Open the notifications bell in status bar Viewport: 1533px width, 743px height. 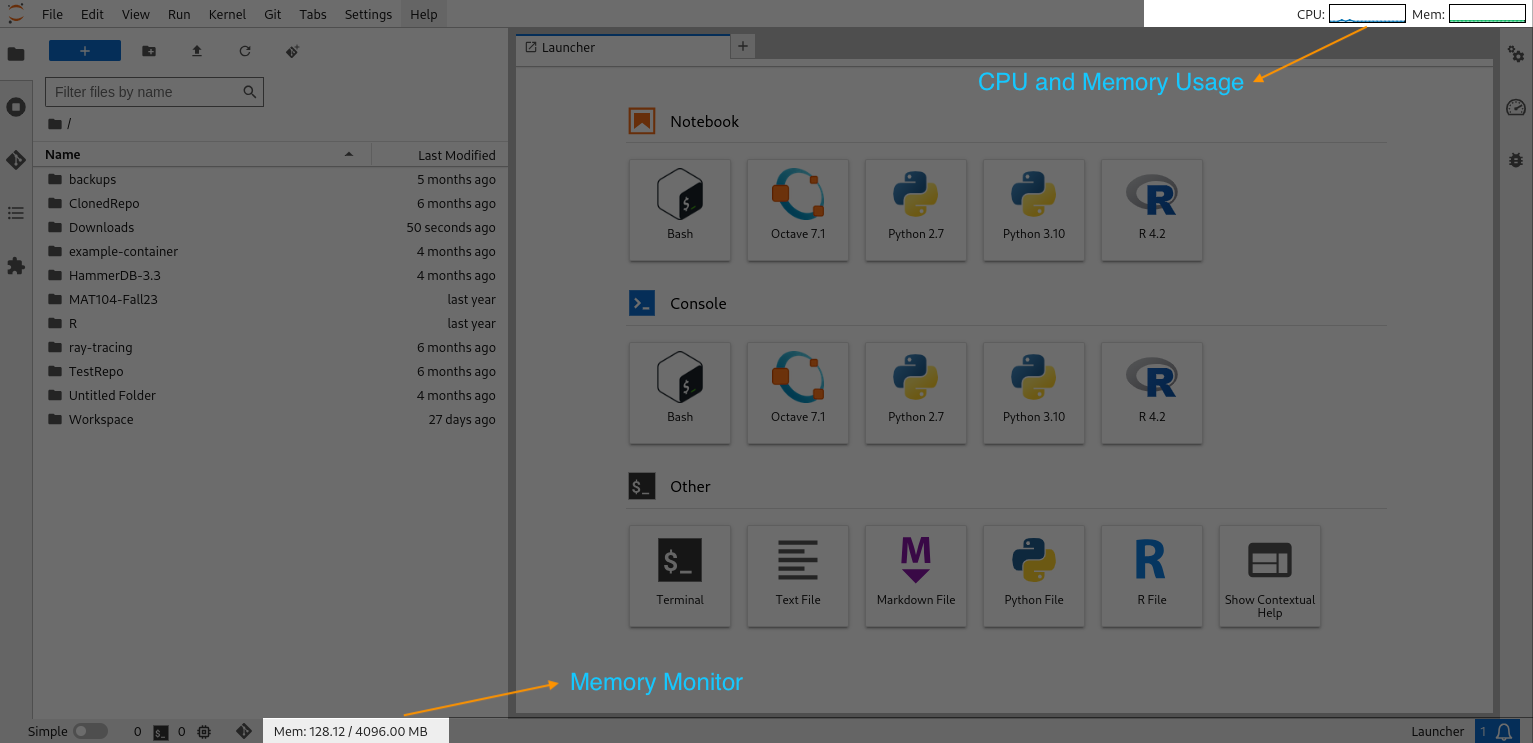coord(1503,731)
